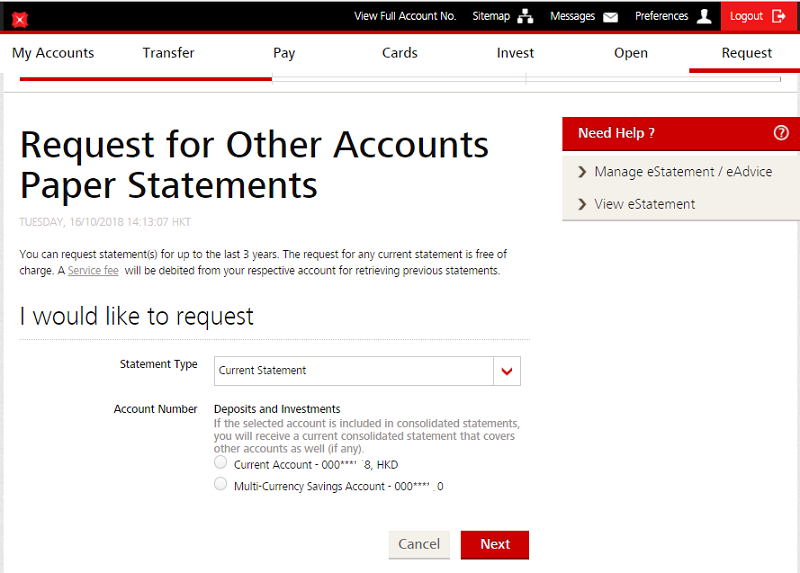Click View Full Account No. link
This screenshot has width=800, height=573.
point(405,17)
